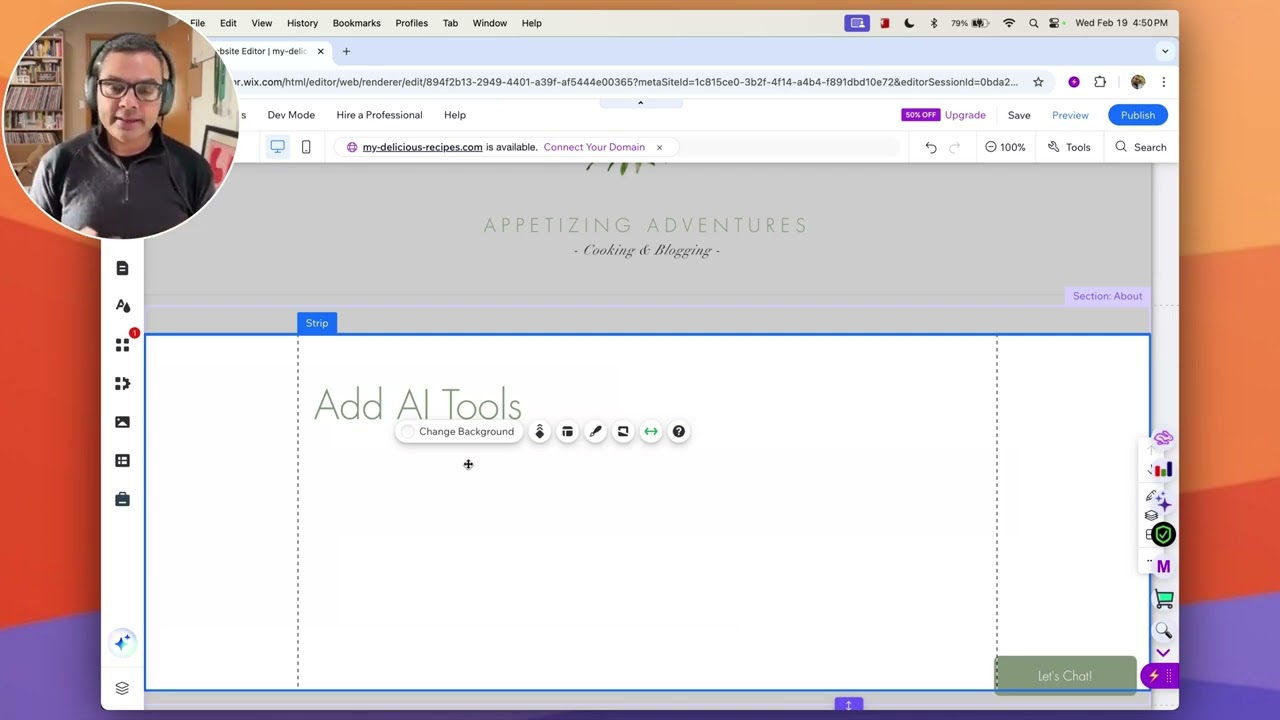Image resolution: width=1280 pixels, height=720 pixels.
Task: Open the macOS History menu
Action: pyautogui.click(x=302, y=23)
